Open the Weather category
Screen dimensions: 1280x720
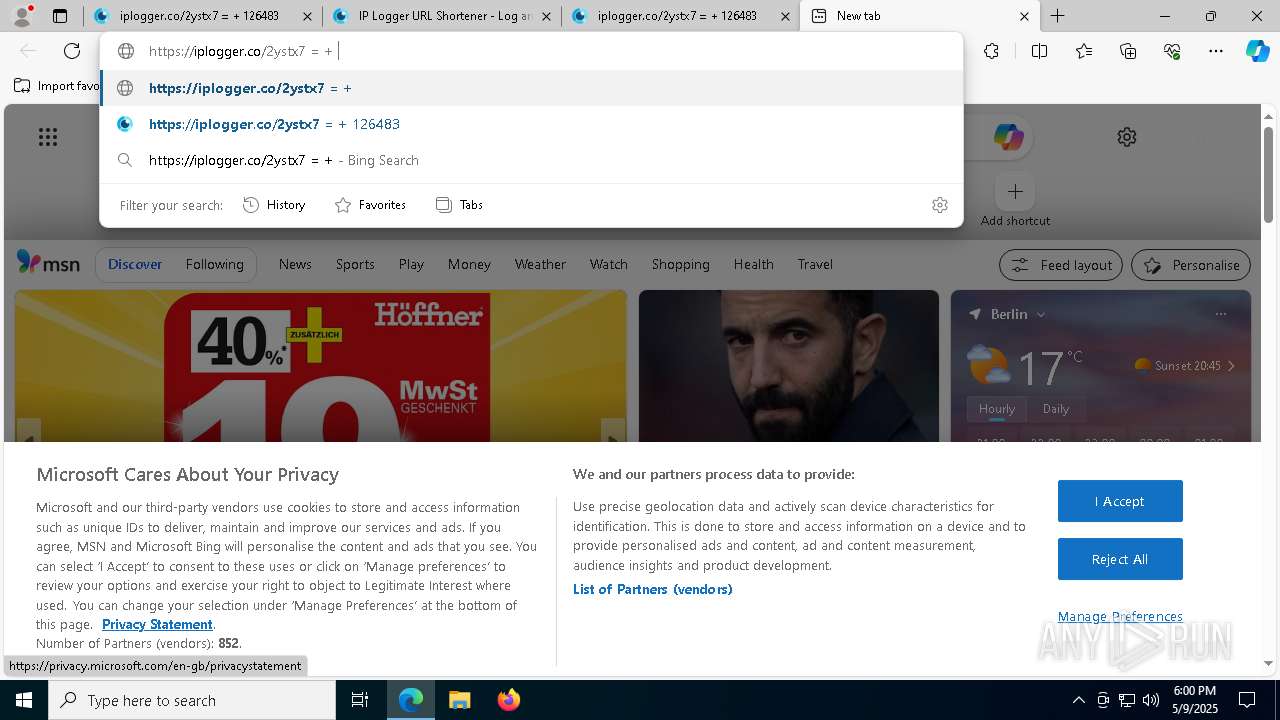pos(540,264)
